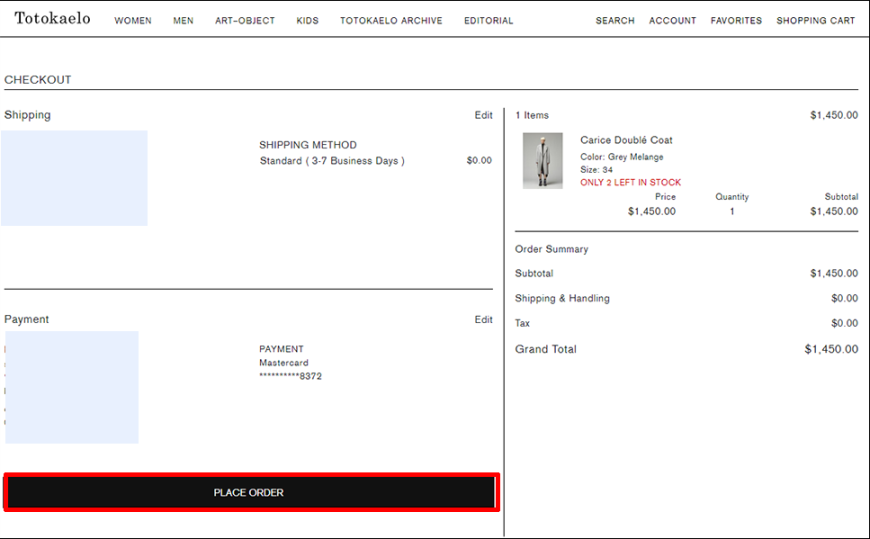Click the PLACE ORDER button
The width and height of the screenshot is (870, 539).
[x=251, y=492]
